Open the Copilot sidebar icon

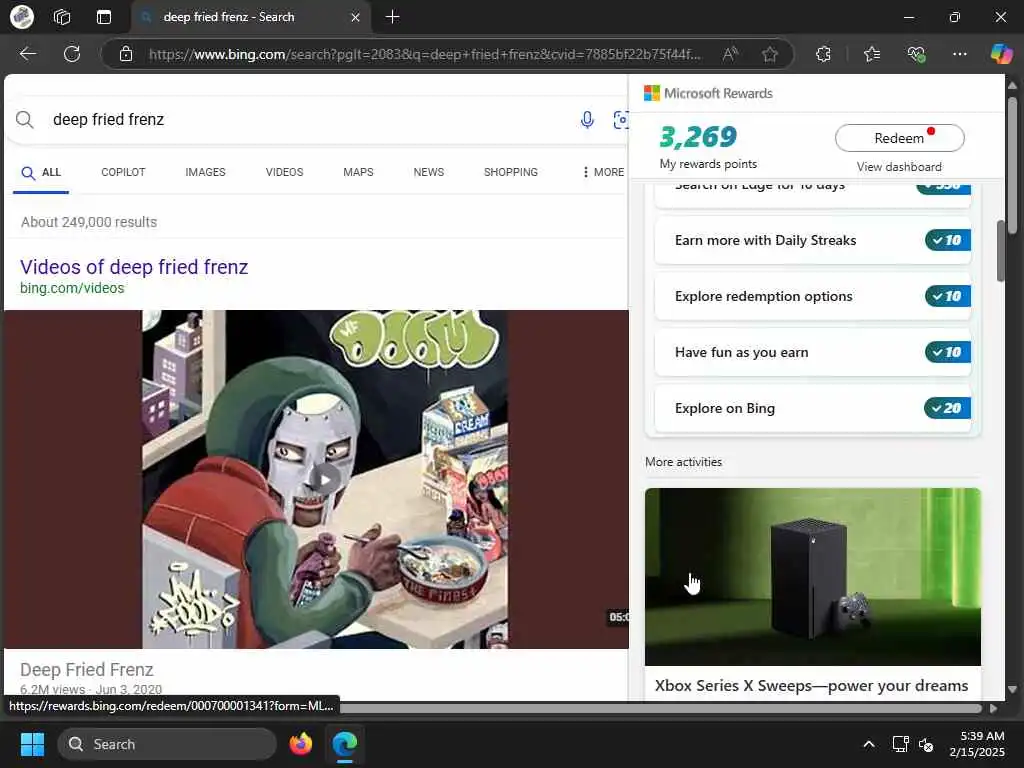pos(1001,54)
